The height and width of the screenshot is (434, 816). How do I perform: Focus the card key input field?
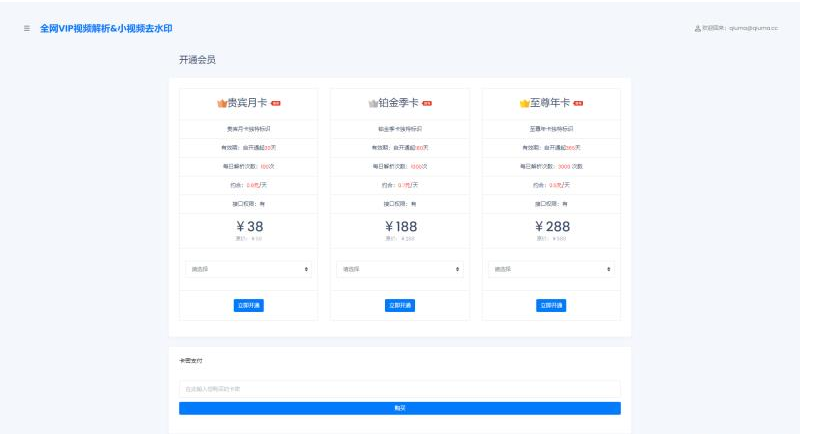(399, 388)
